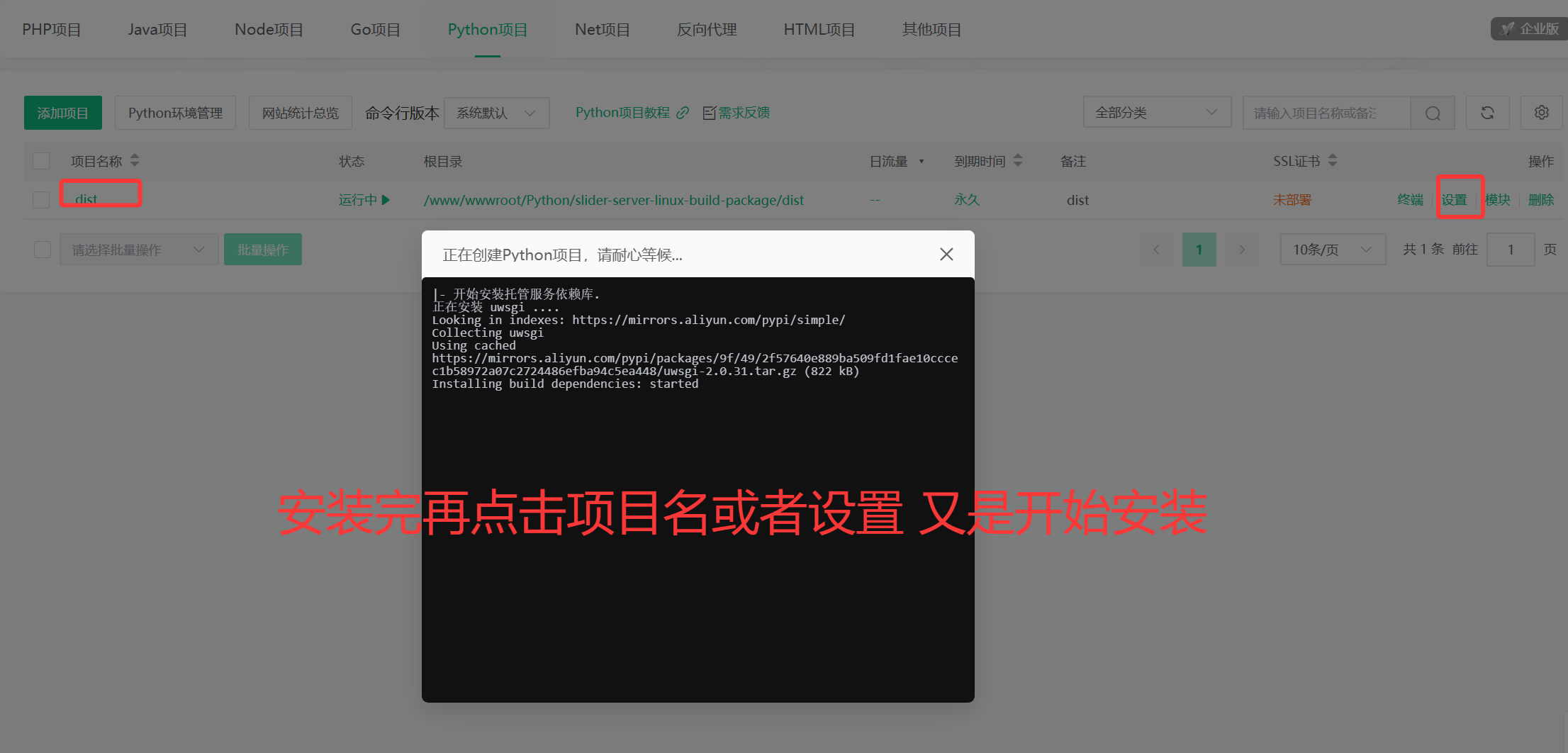The height and width of the screenshot is (753, 1568).
Task: Switch to the 其他项目 tab
Action: [931, 30]
